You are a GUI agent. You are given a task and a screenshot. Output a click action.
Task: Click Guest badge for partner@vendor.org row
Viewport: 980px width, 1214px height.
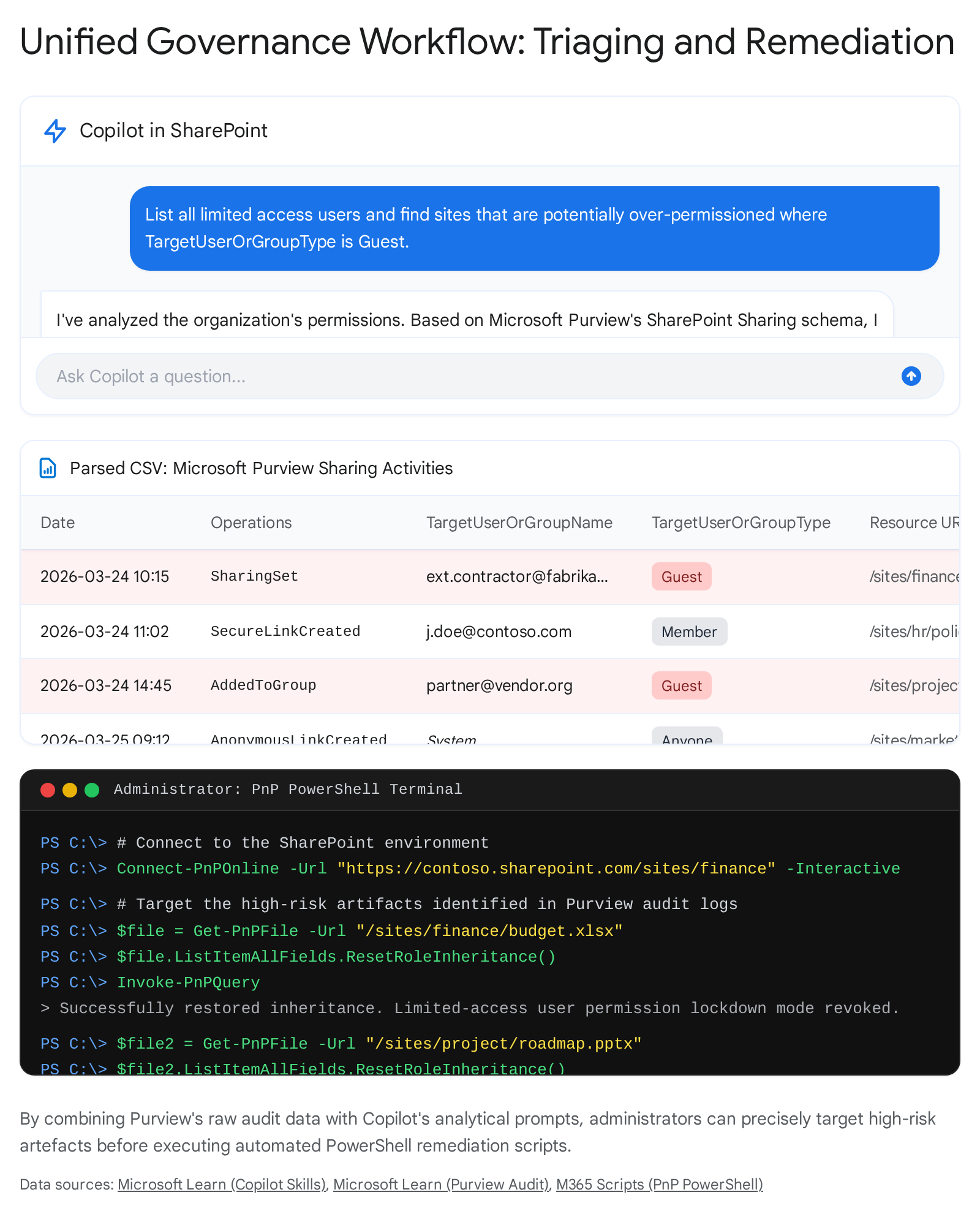[x=681, y=685]
